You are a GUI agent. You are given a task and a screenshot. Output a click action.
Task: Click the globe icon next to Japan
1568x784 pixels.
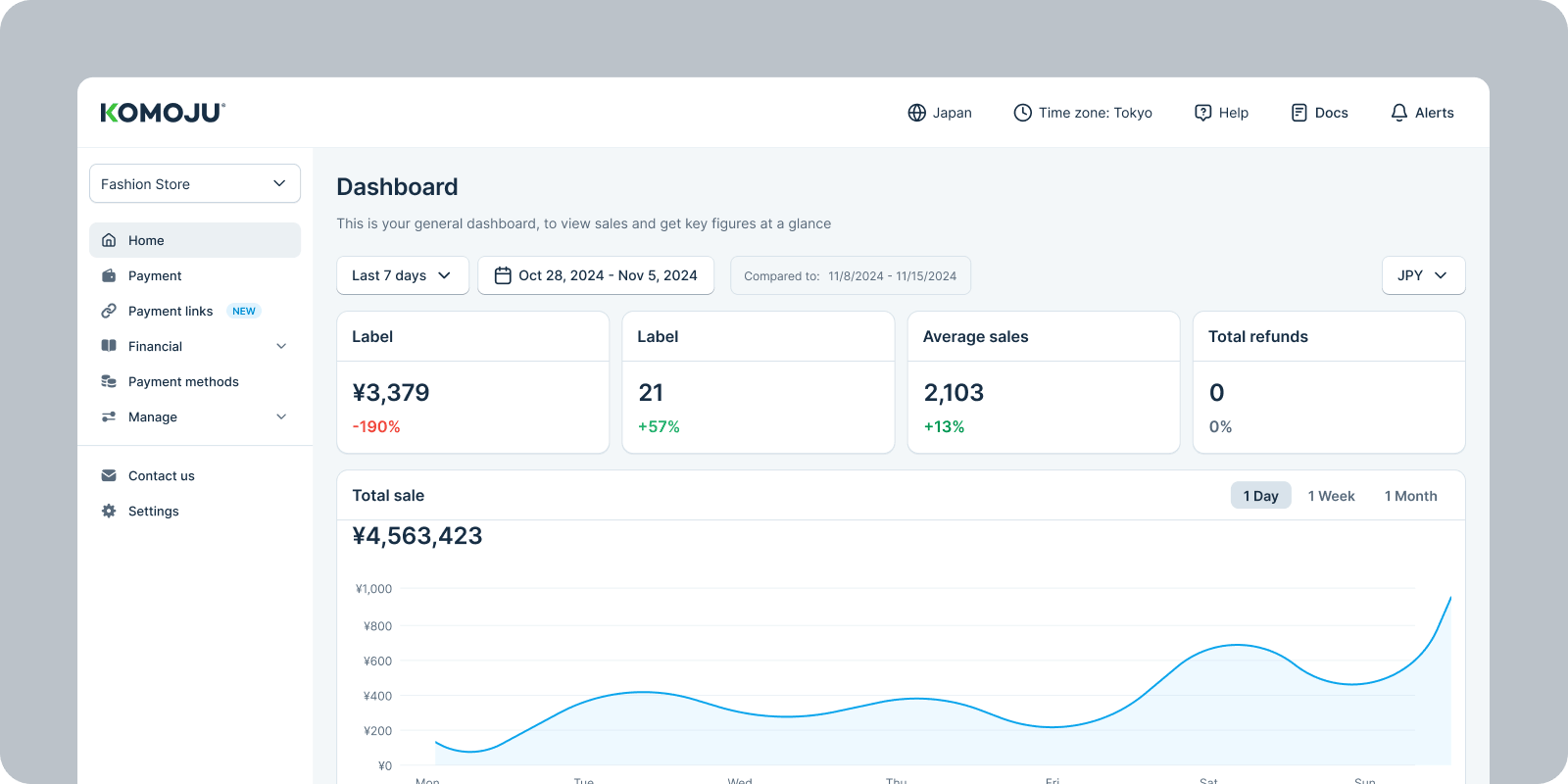point(916,113)
